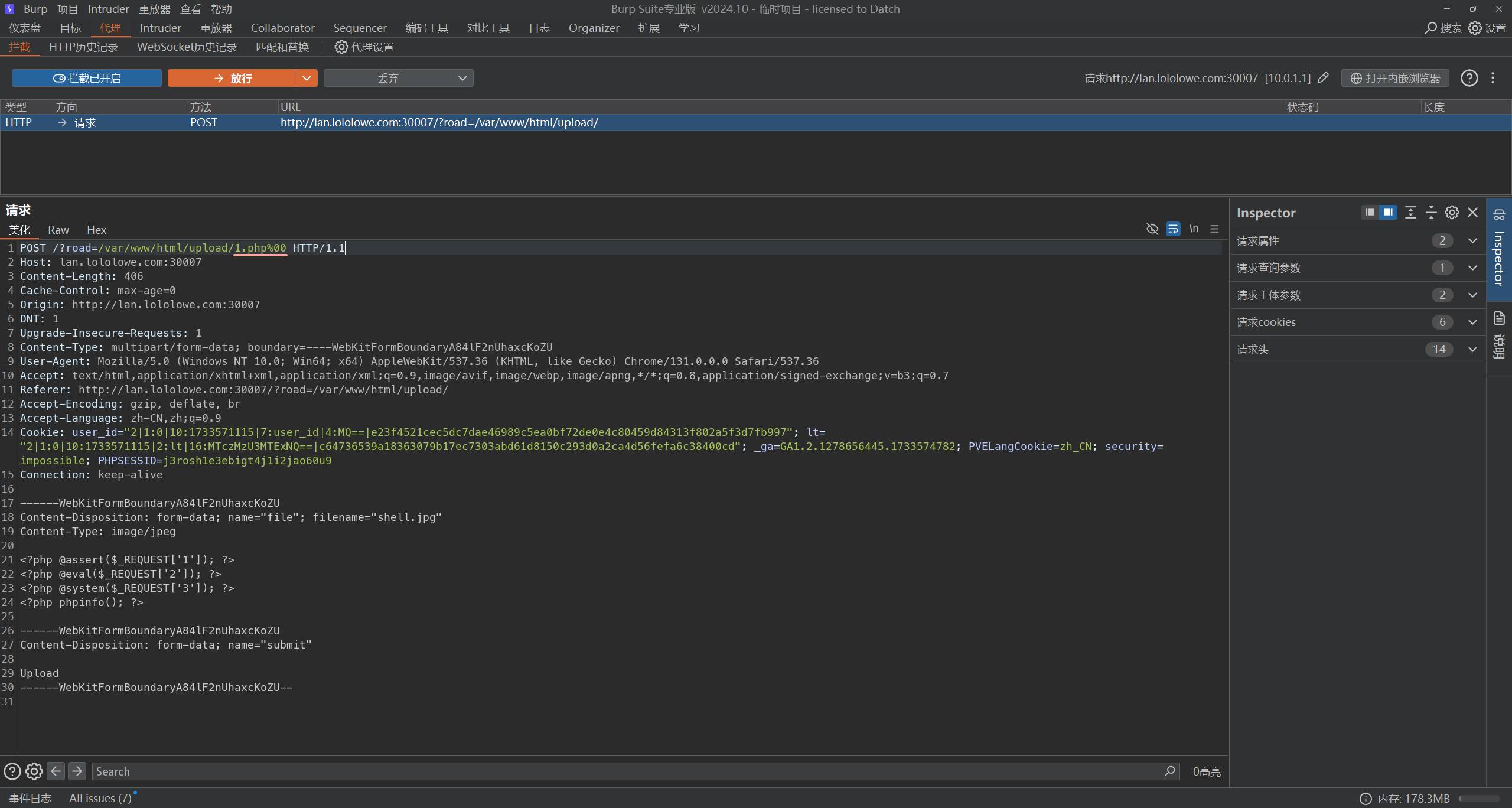
Task: Toggle hide non-printable characters eye icon
Action: 1152,229
